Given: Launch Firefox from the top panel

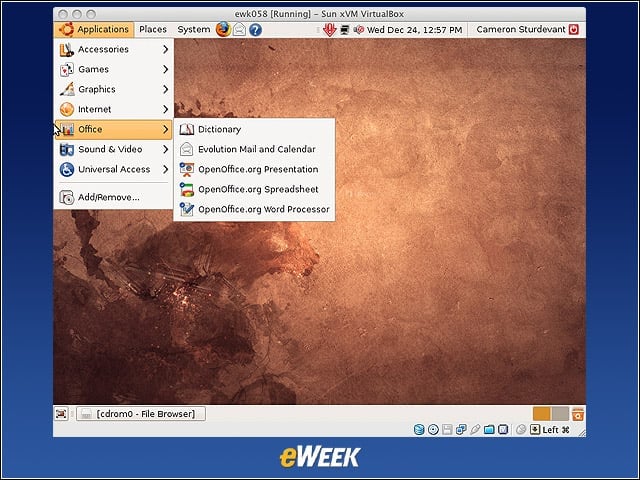Looking at the screenshot, I should pyautogui.click(x=223, y=29).
